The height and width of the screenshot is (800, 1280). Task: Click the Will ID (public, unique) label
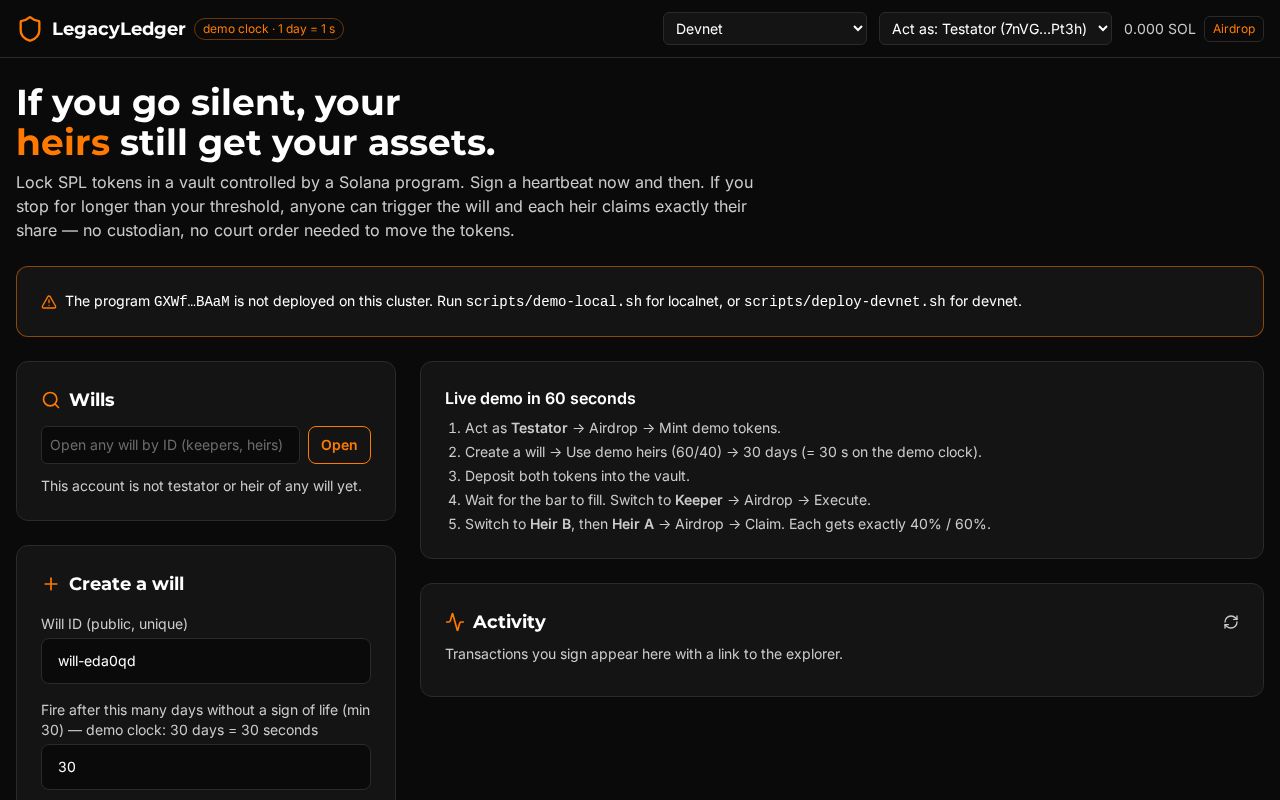[x=114, y=624]
